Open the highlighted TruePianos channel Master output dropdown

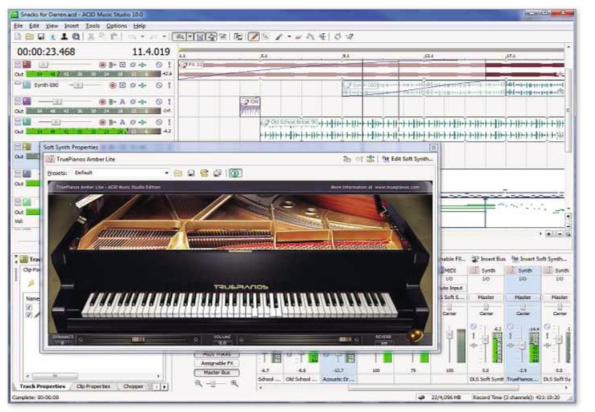pyautogui.click(x=523, y=297)
